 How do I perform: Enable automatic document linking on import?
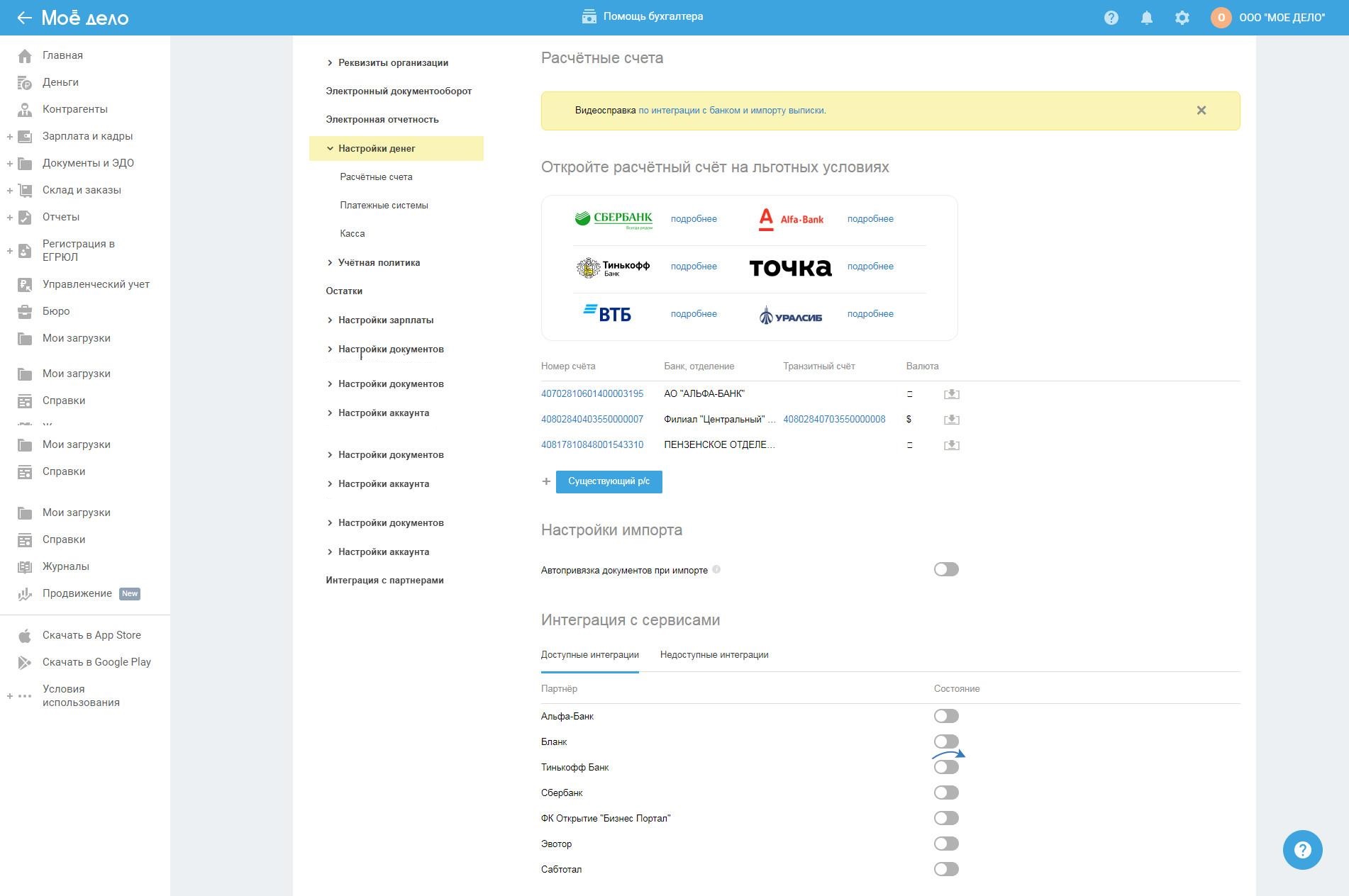click(945, 569)
